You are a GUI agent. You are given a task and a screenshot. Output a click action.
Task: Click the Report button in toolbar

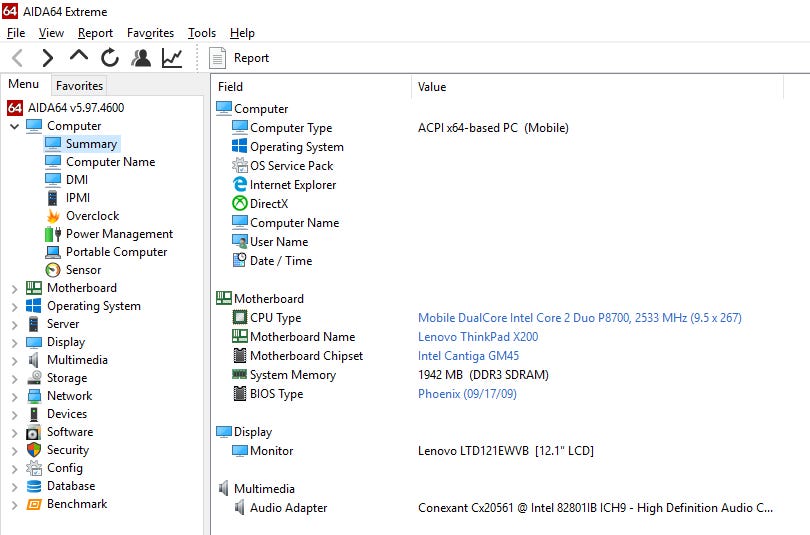click(240, 58)
